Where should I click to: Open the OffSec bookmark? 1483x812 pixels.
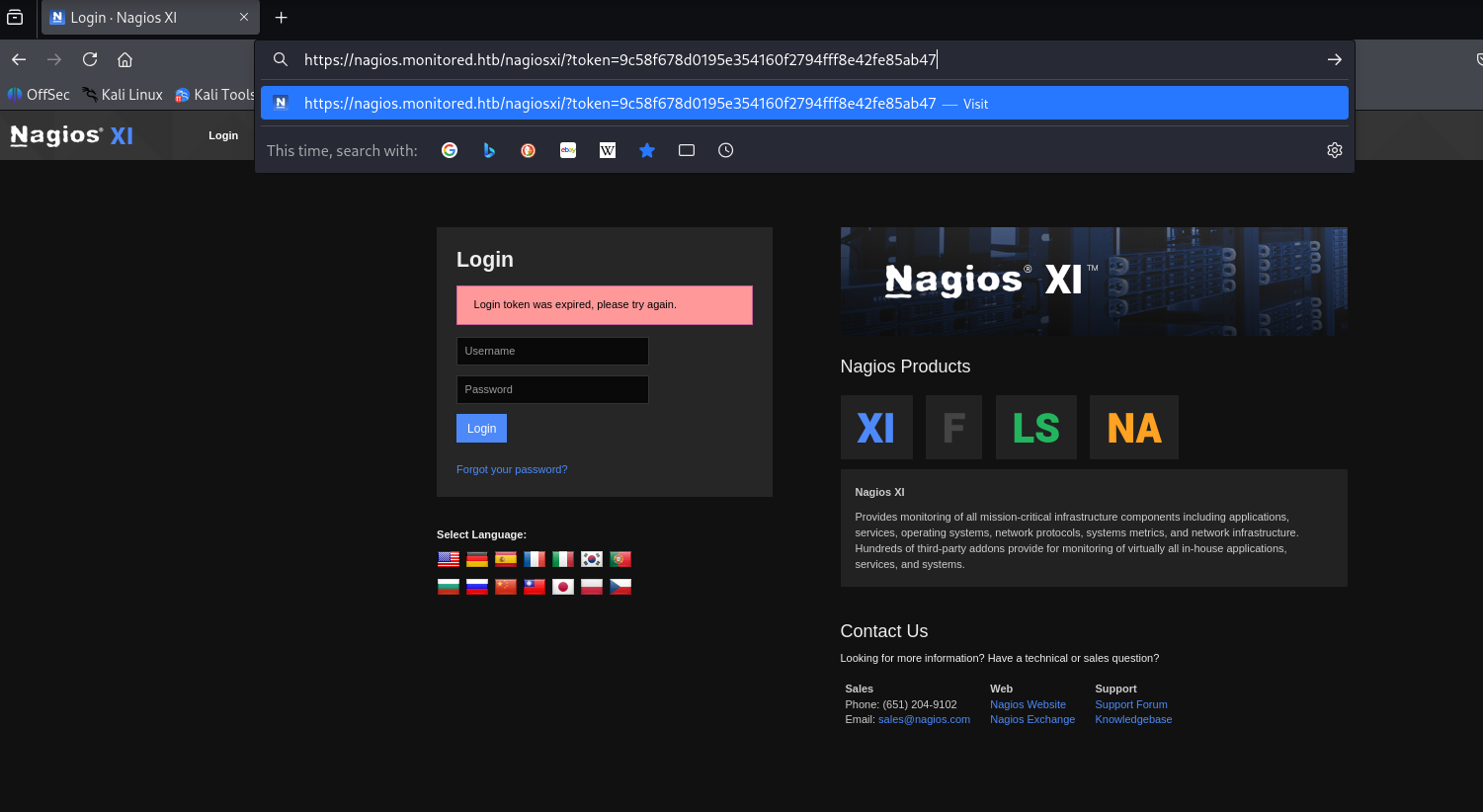pyautogui.click(x=39, y=95)
